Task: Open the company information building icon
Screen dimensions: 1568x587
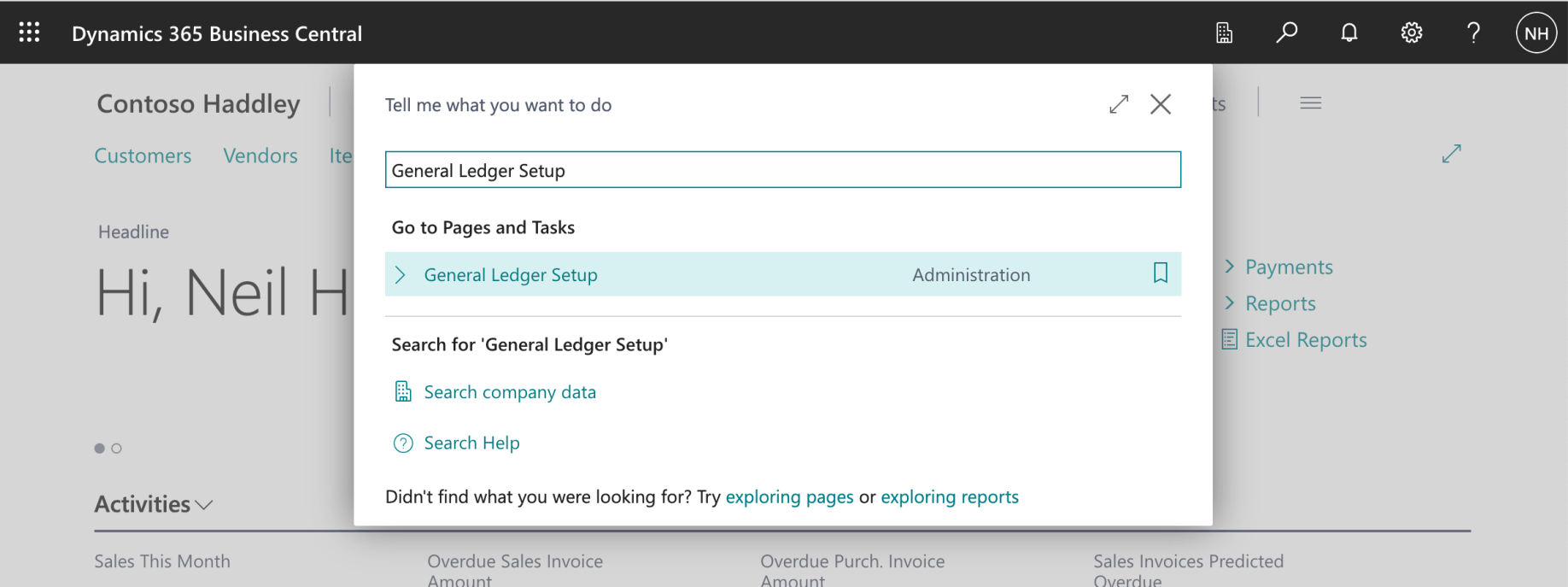Action: [1224, 33]
